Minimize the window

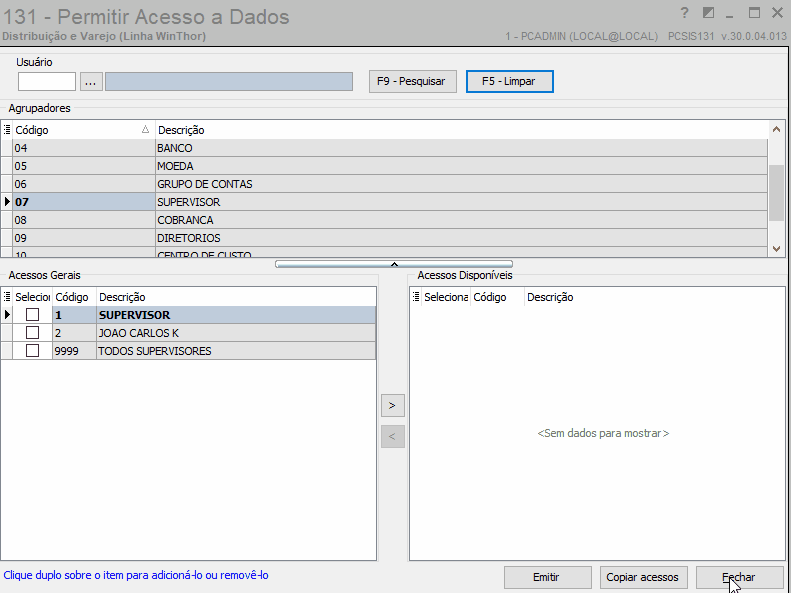coord(729,15)
